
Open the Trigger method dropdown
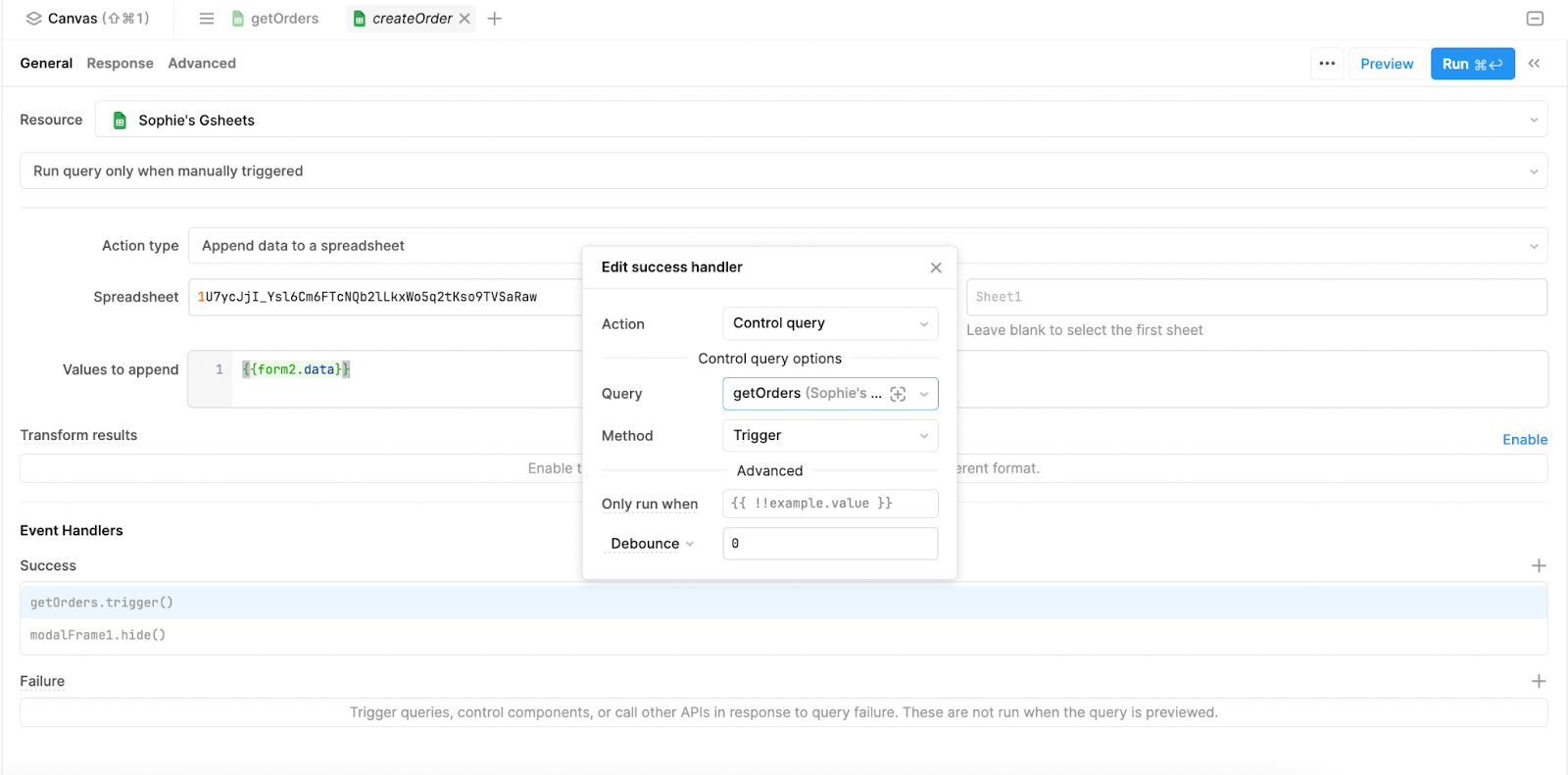pyautogui.click(x=830, y=436)
